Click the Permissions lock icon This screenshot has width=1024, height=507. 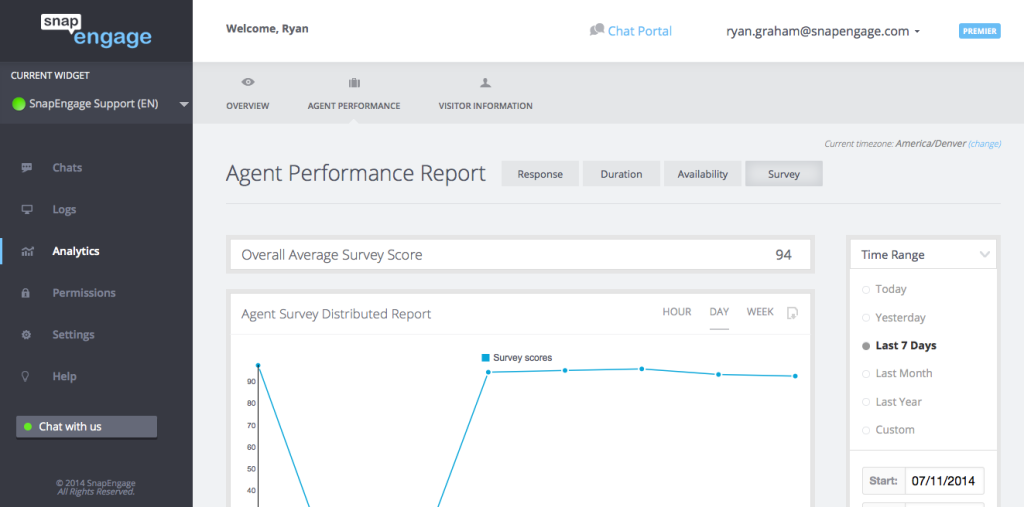click(x=26, y=293)
